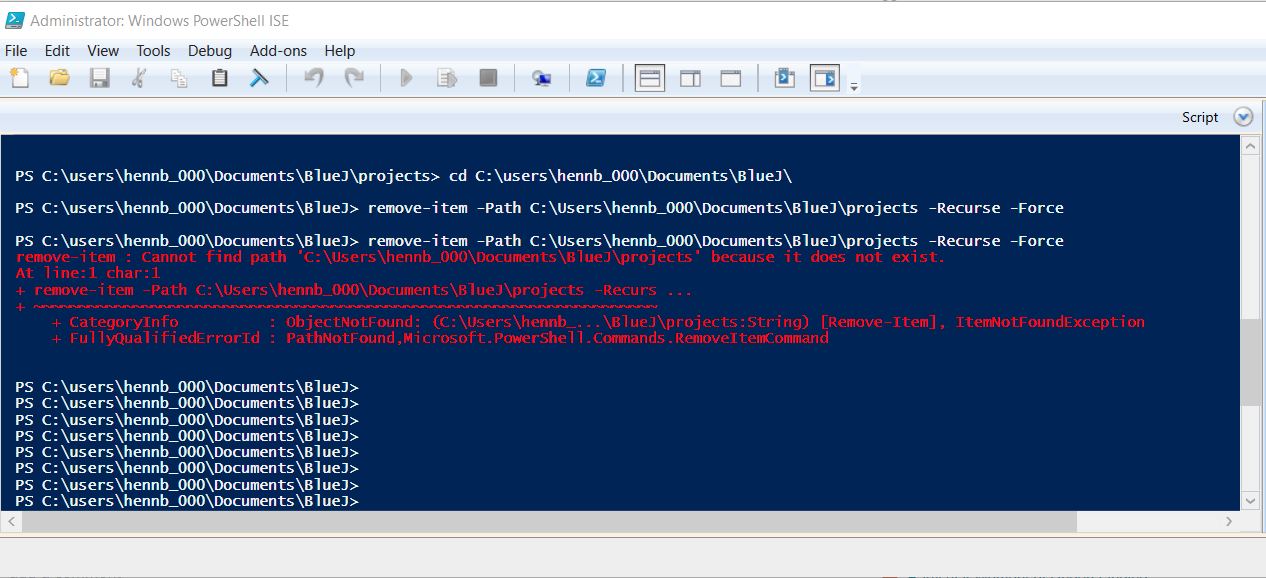This screenshot has height=578, width=1266.
Task: Start PowerShell.exe with the blue console icon
Action: click(x=596, y=78)
